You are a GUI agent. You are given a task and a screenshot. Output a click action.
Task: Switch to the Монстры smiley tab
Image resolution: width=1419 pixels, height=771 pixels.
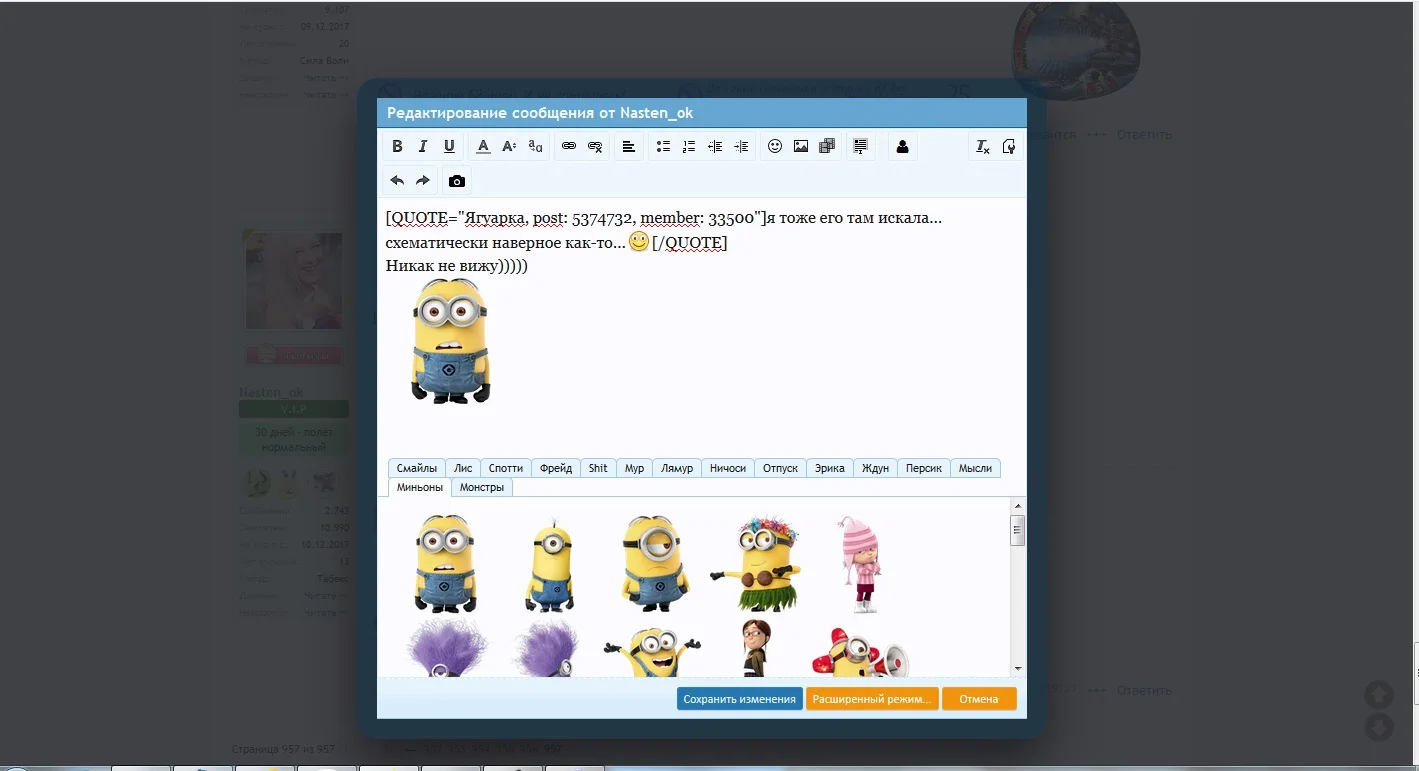(482, 487)
